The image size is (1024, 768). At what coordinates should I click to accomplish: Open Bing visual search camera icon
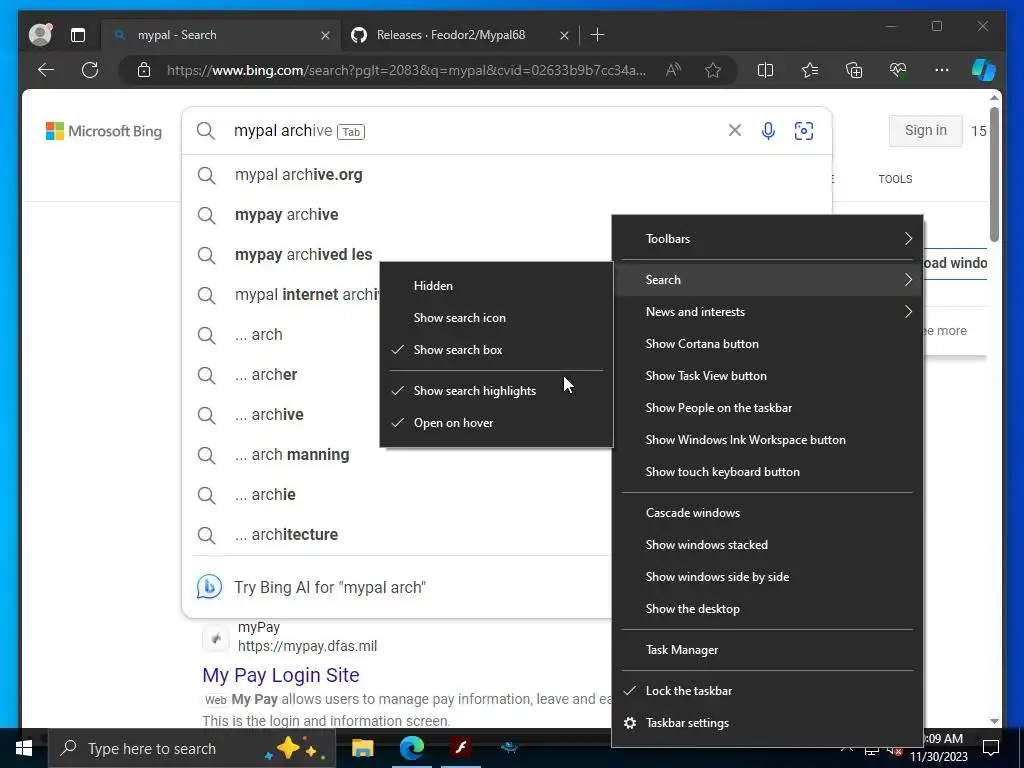click(804, 131)
